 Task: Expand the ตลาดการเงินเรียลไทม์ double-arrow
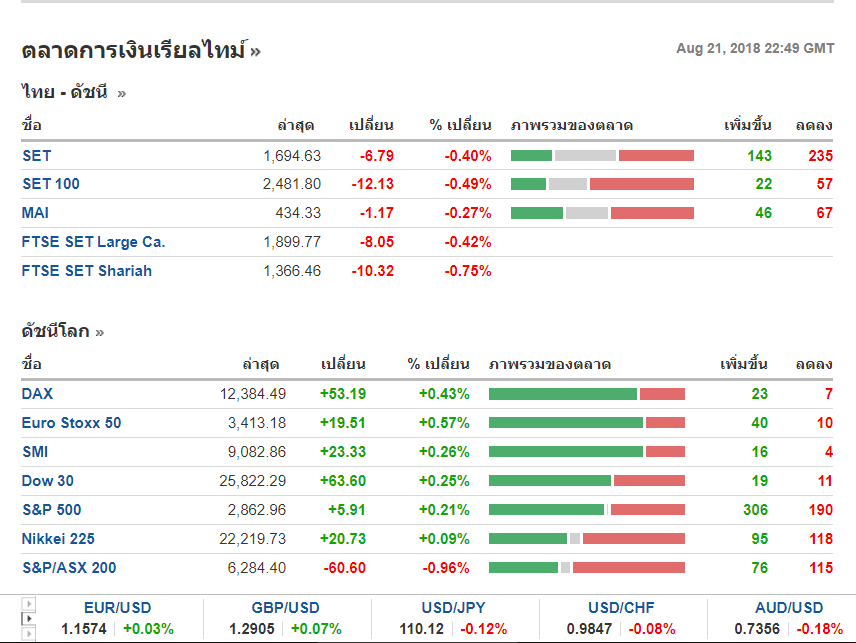256,51
